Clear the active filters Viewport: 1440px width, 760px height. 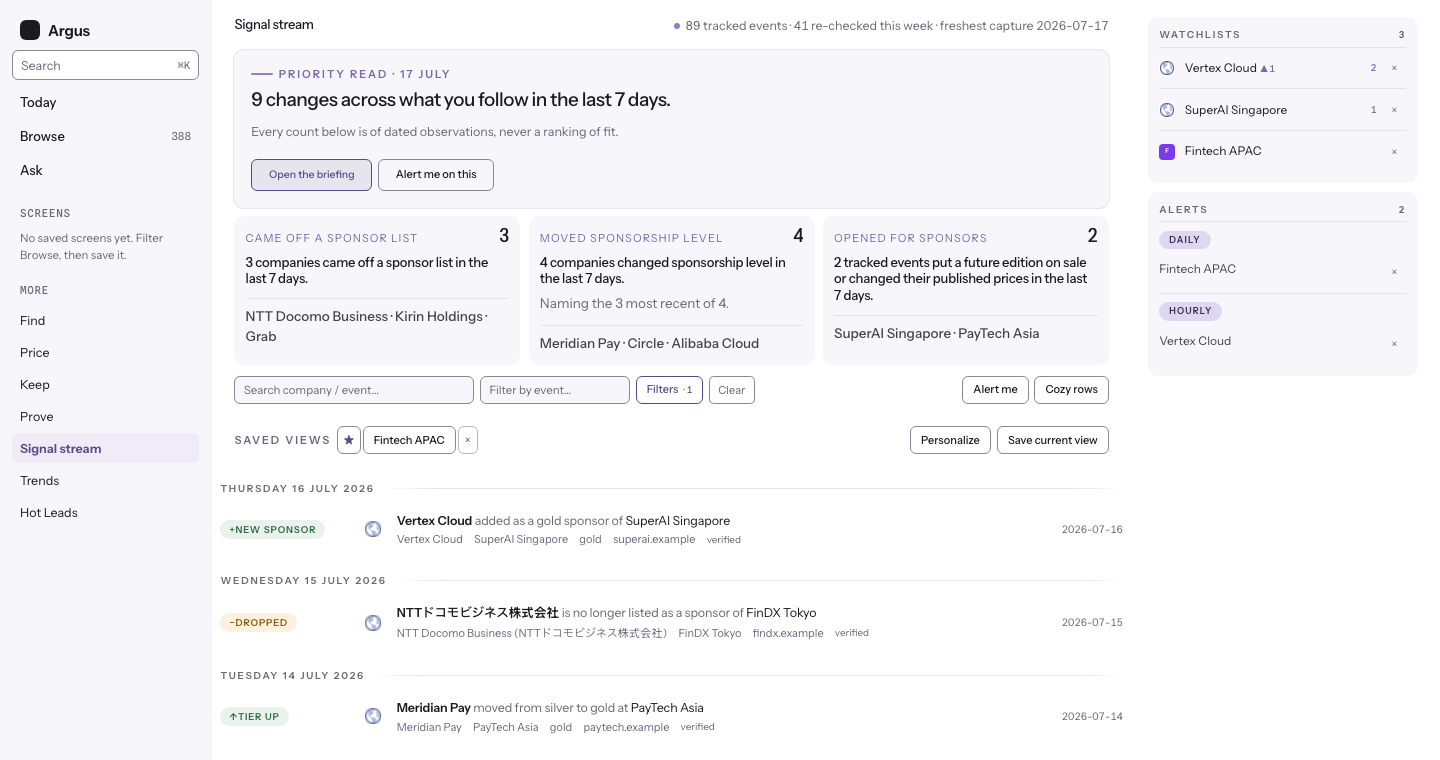(732, 390)
